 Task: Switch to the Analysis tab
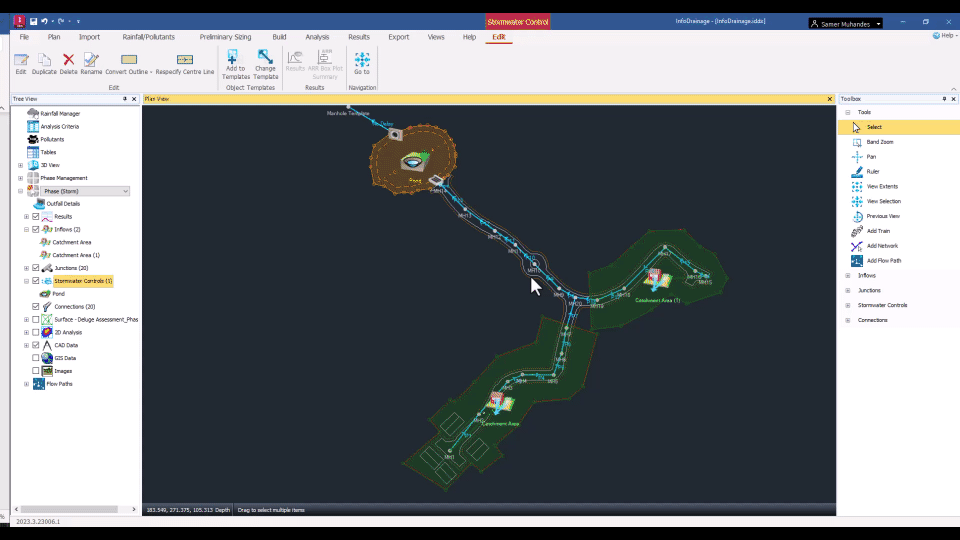(317, 37)
